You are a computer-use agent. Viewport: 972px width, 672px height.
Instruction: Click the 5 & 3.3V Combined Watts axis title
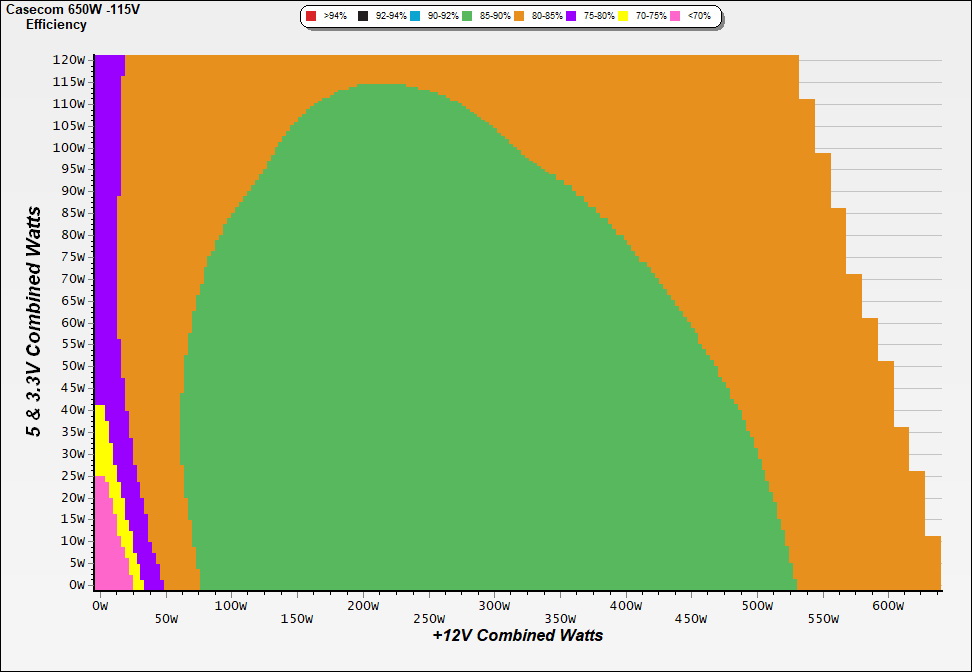(35, 322)
